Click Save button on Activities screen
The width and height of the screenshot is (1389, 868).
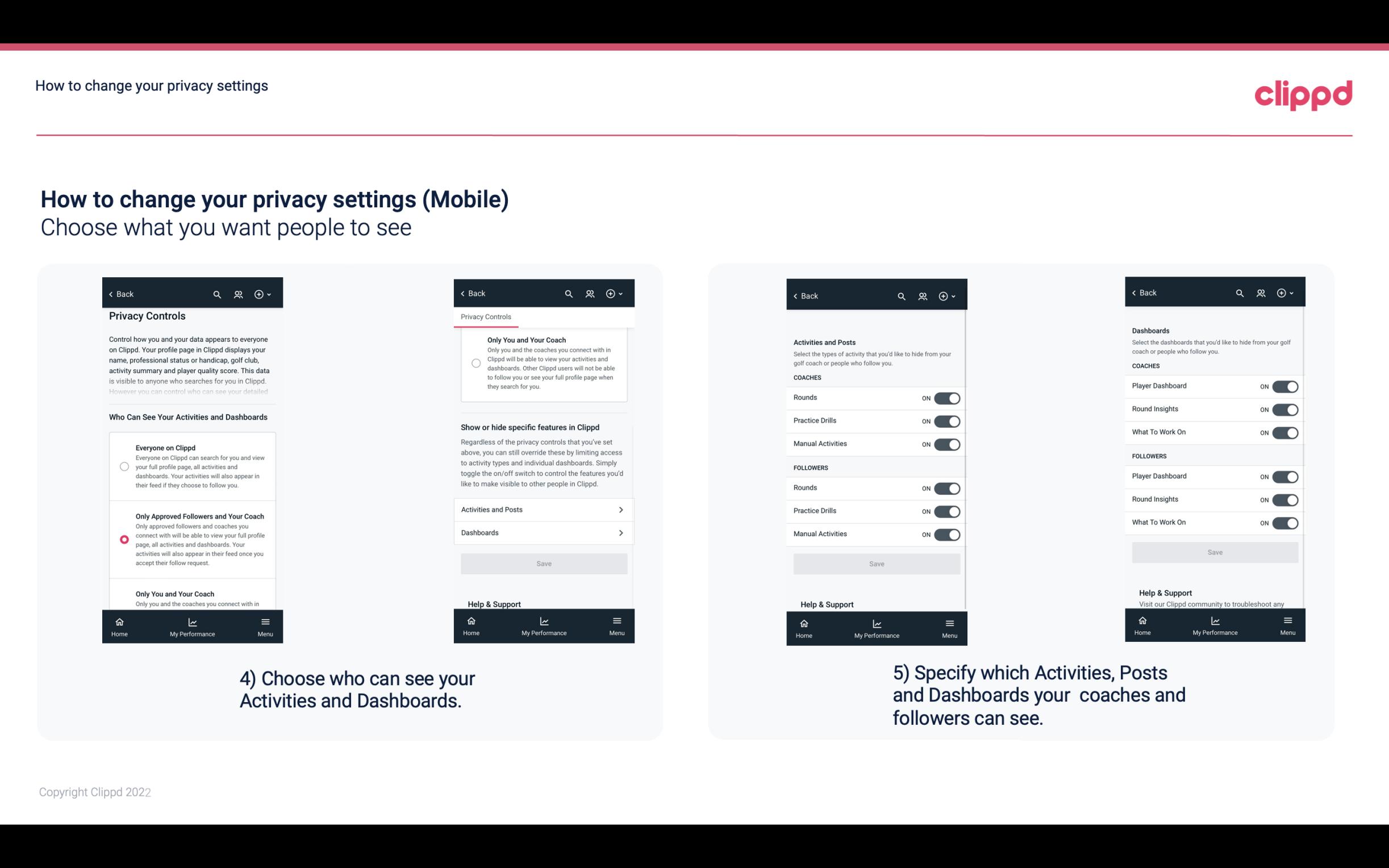click(875, 563)
